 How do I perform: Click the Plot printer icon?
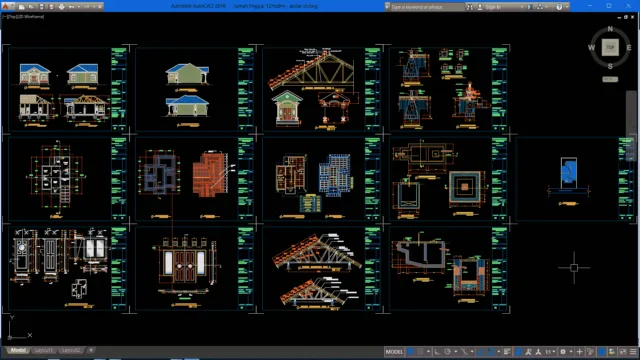click(61, 7)
